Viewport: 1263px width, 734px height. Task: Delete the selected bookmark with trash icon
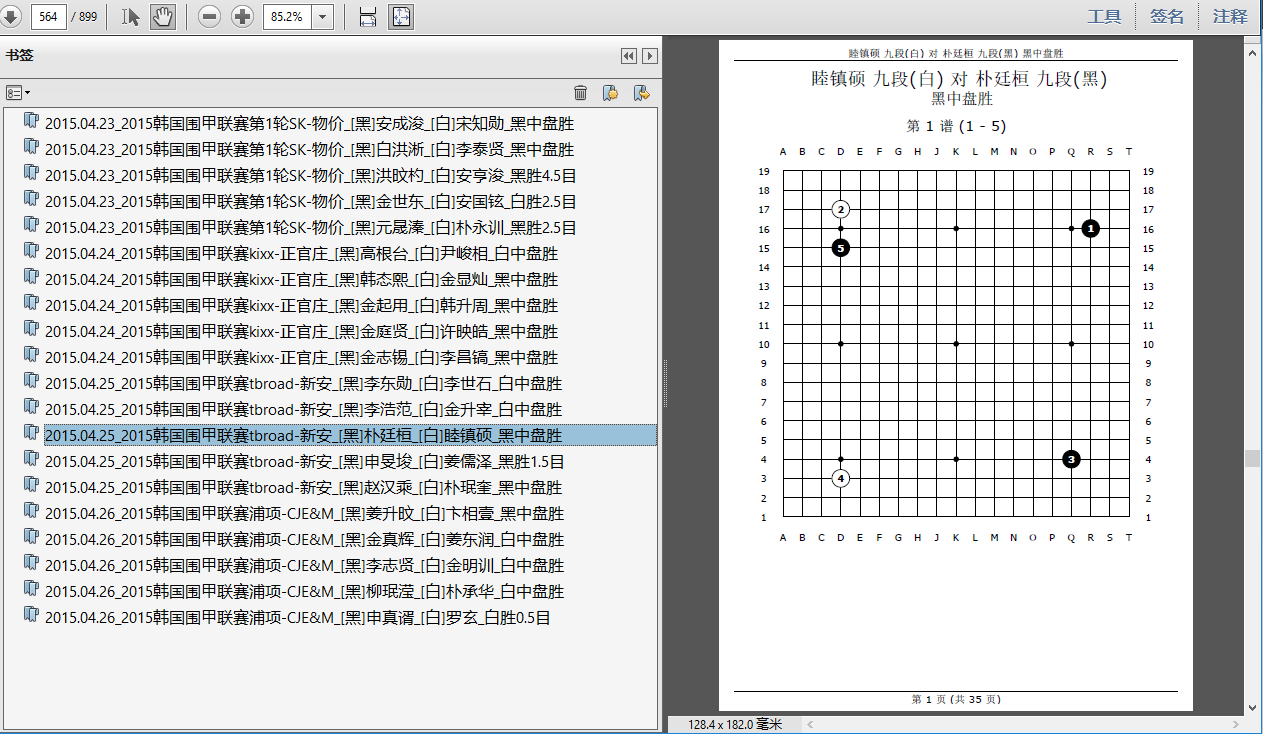point(580,93)
